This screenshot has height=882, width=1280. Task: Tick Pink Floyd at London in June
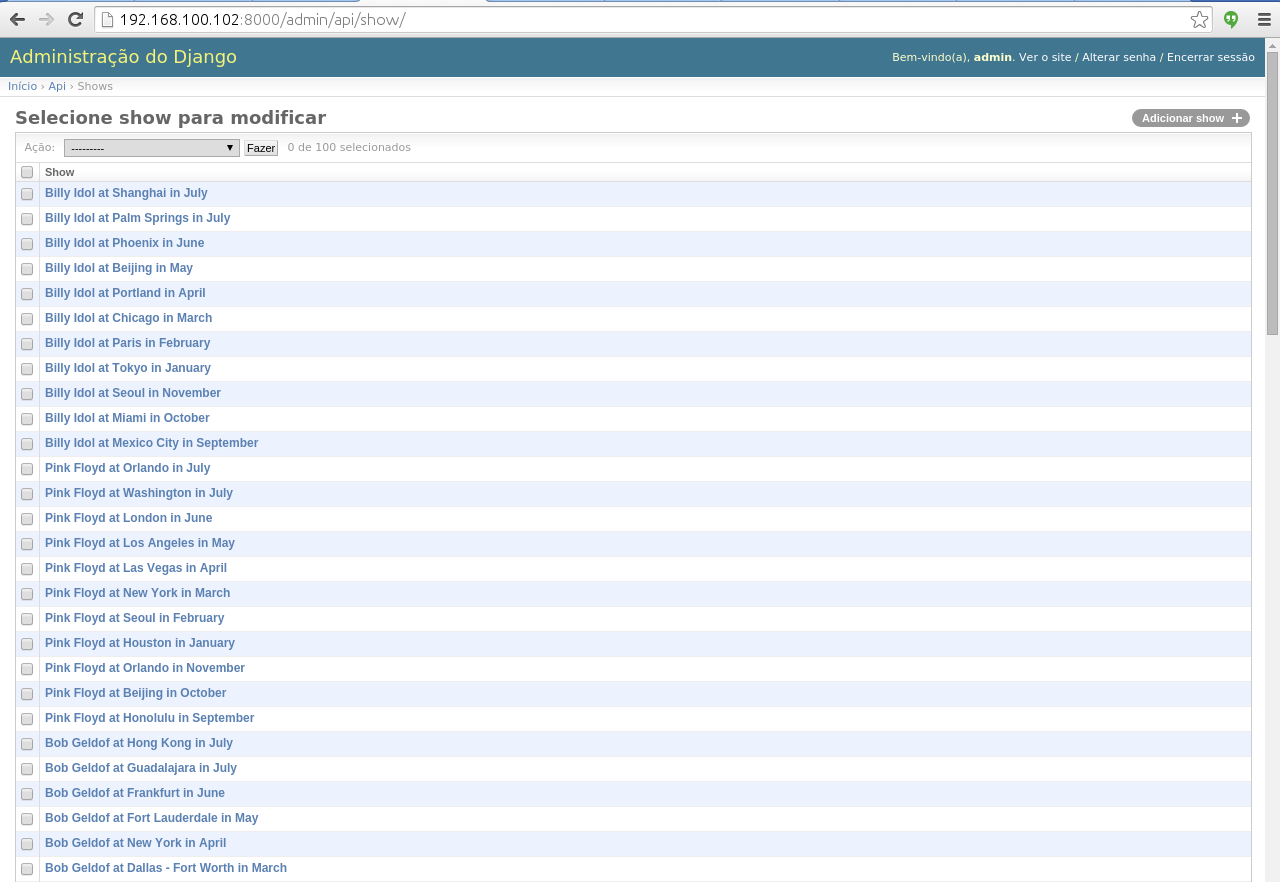[27, 519]
